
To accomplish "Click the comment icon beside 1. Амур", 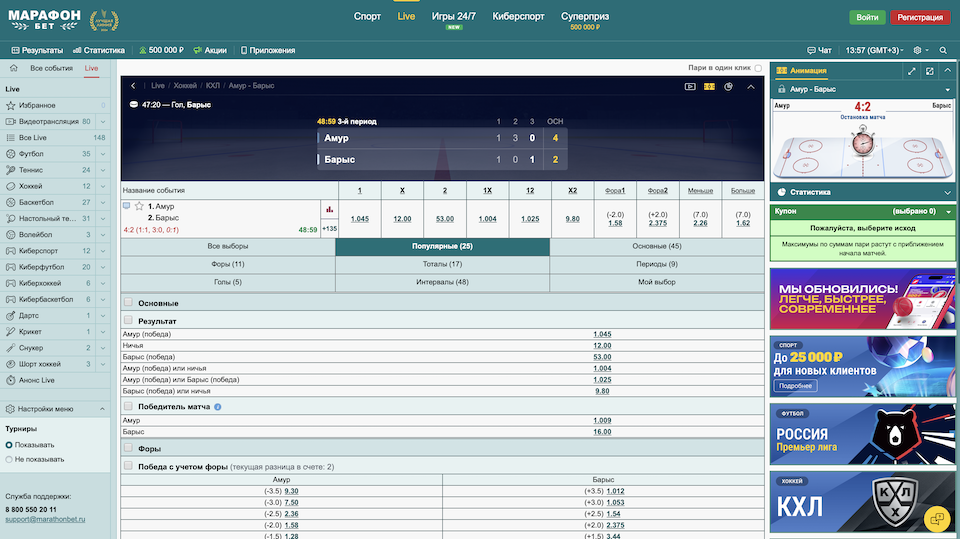I will click(x=126, y=206).
